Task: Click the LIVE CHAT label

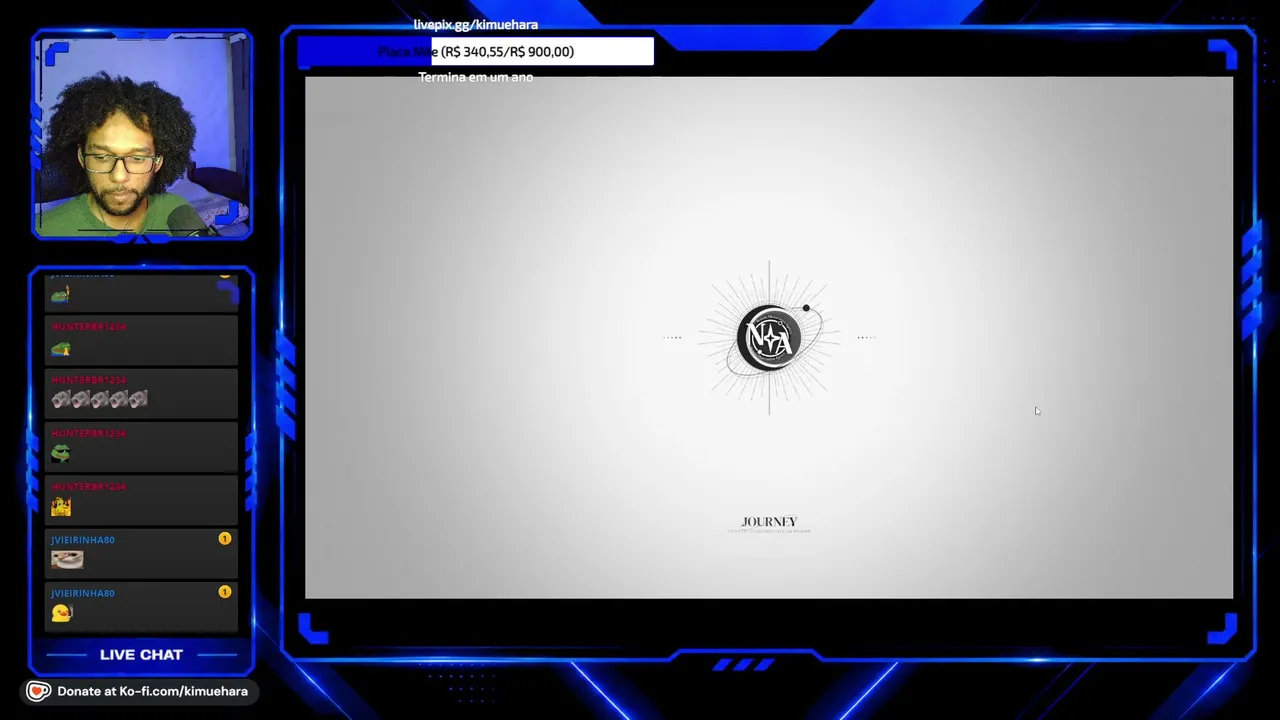Action: pyautogui.click(x=141, y=655)
